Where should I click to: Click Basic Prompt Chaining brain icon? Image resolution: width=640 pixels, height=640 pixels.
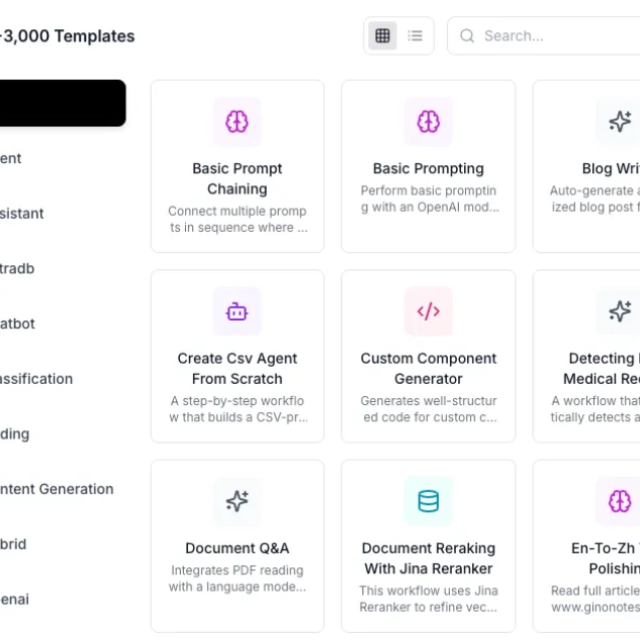click(237, 122)
